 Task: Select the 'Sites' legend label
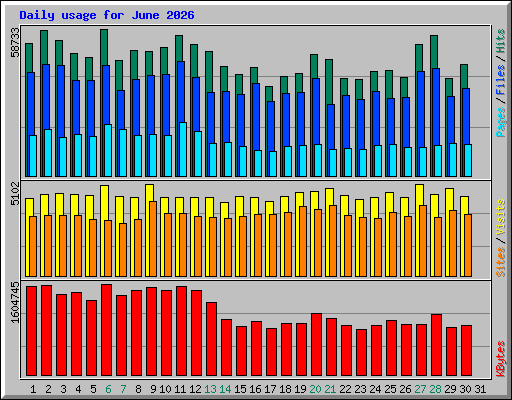501,262
